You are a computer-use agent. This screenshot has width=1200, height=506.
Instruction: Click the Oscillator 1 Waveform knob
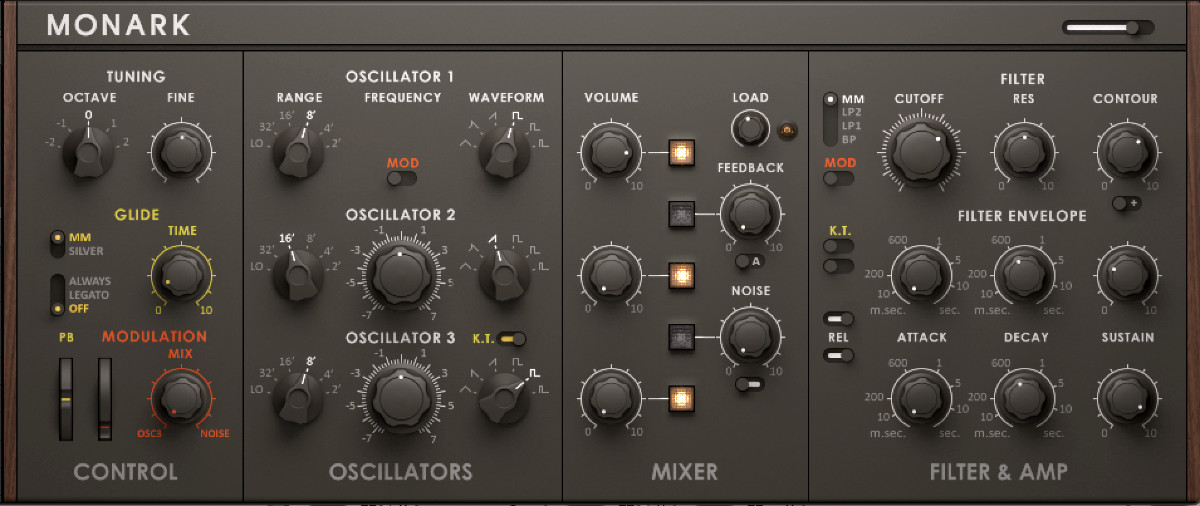point(504,151)
